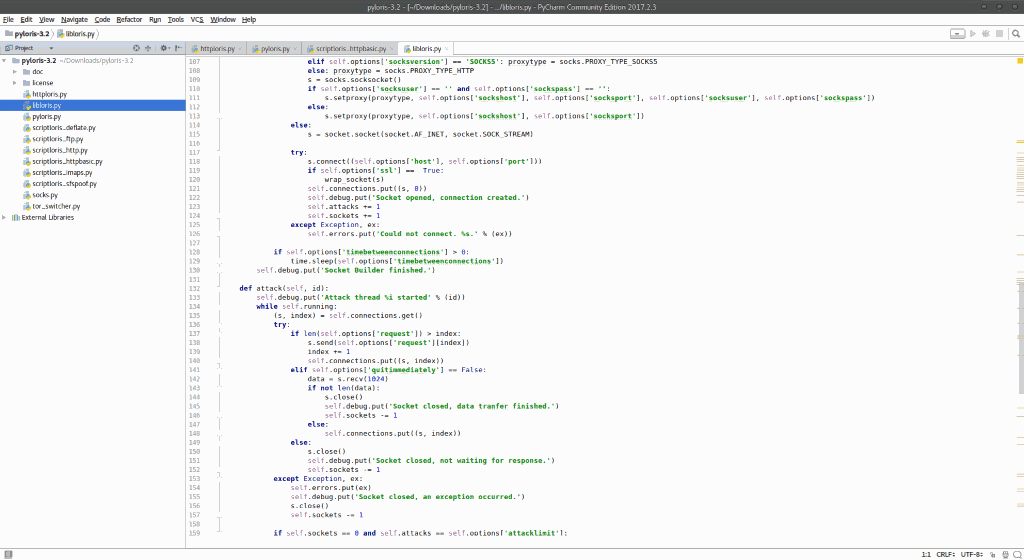Click the Hector inspector icon in status bar
This screenshot has width=1024, height=560.
point(1005,554)
